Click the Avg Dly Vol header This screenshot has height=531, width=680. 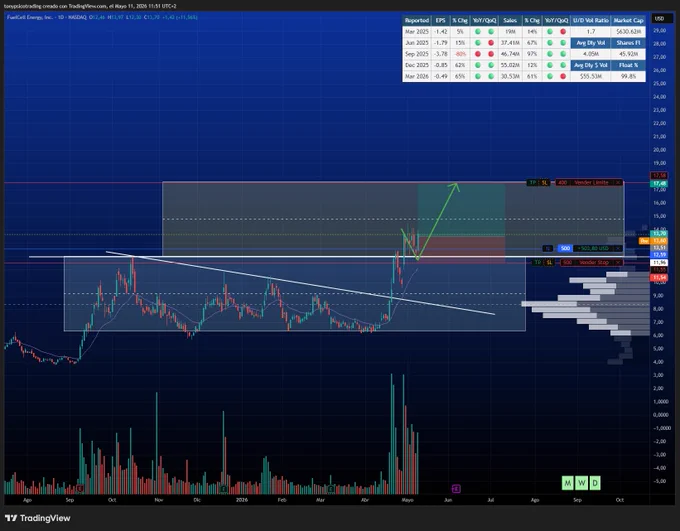point(591,43)
